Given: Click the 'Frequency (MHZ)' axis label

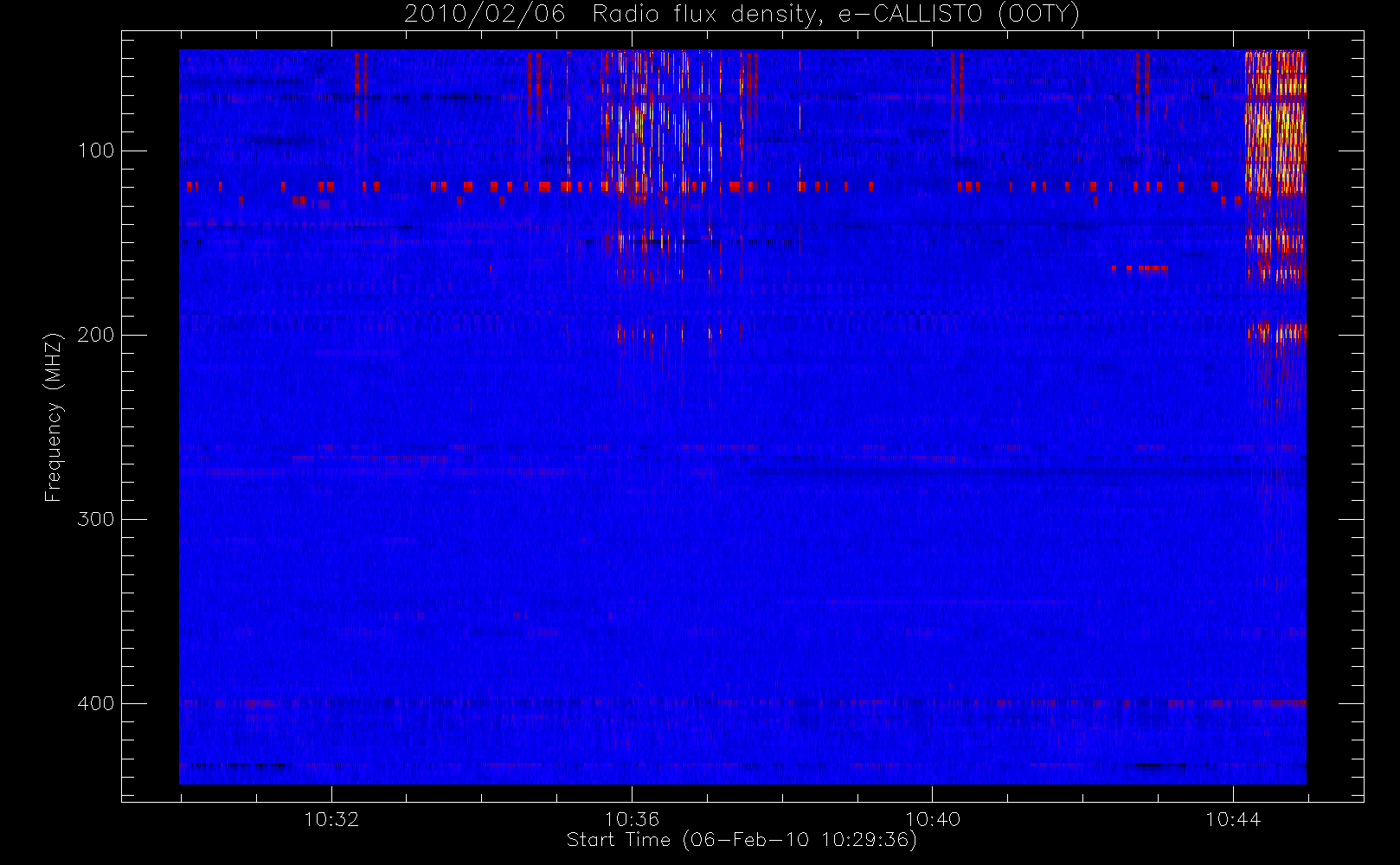Looking at the screenshot, I should pyautogui.click(x=54, y=417).
